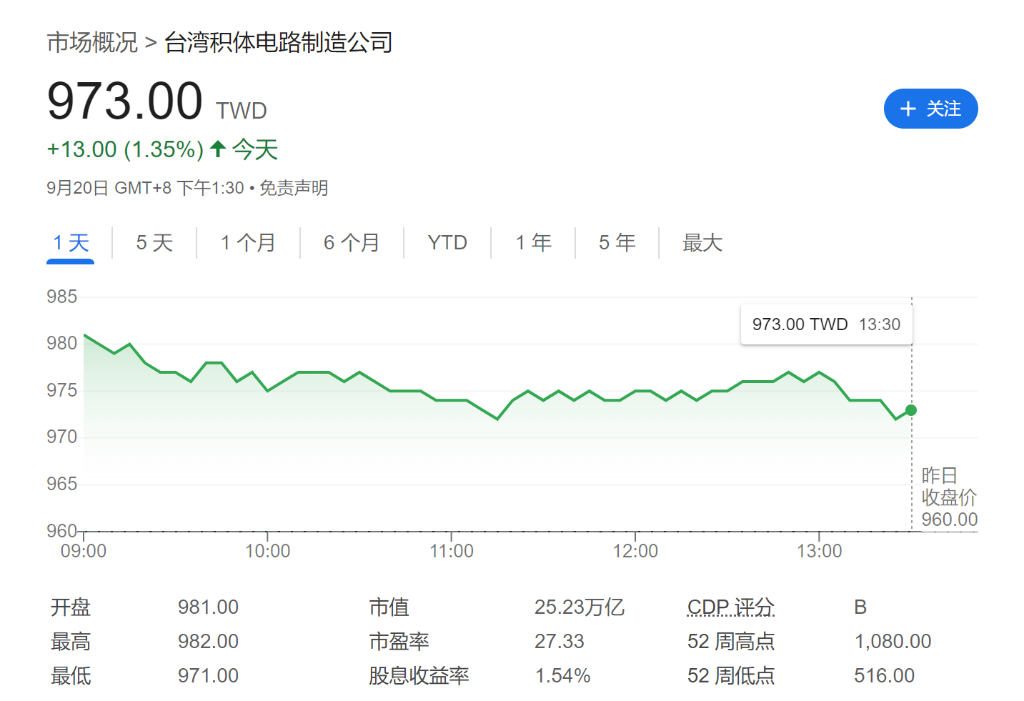The height and width of the screenshot is (701, 1024).
Task: Open the 免责声明 disclaimer link
Action: click(294, 188)
